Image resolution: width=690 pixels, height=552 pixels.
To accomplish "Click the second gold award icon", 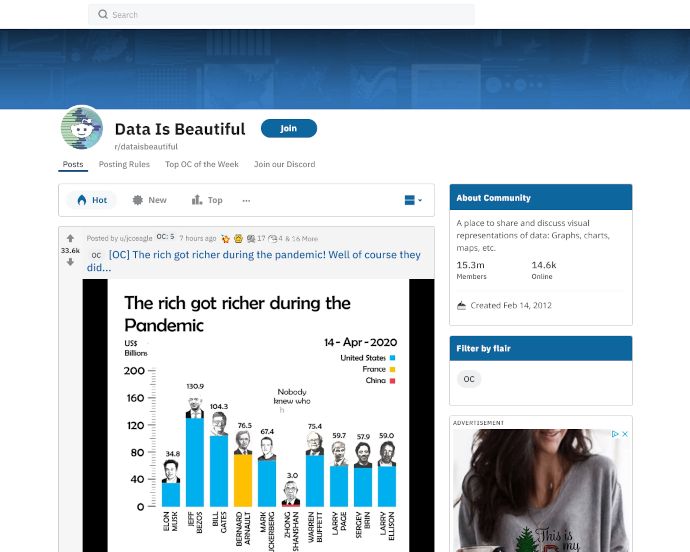I will [x=239, y=239].
